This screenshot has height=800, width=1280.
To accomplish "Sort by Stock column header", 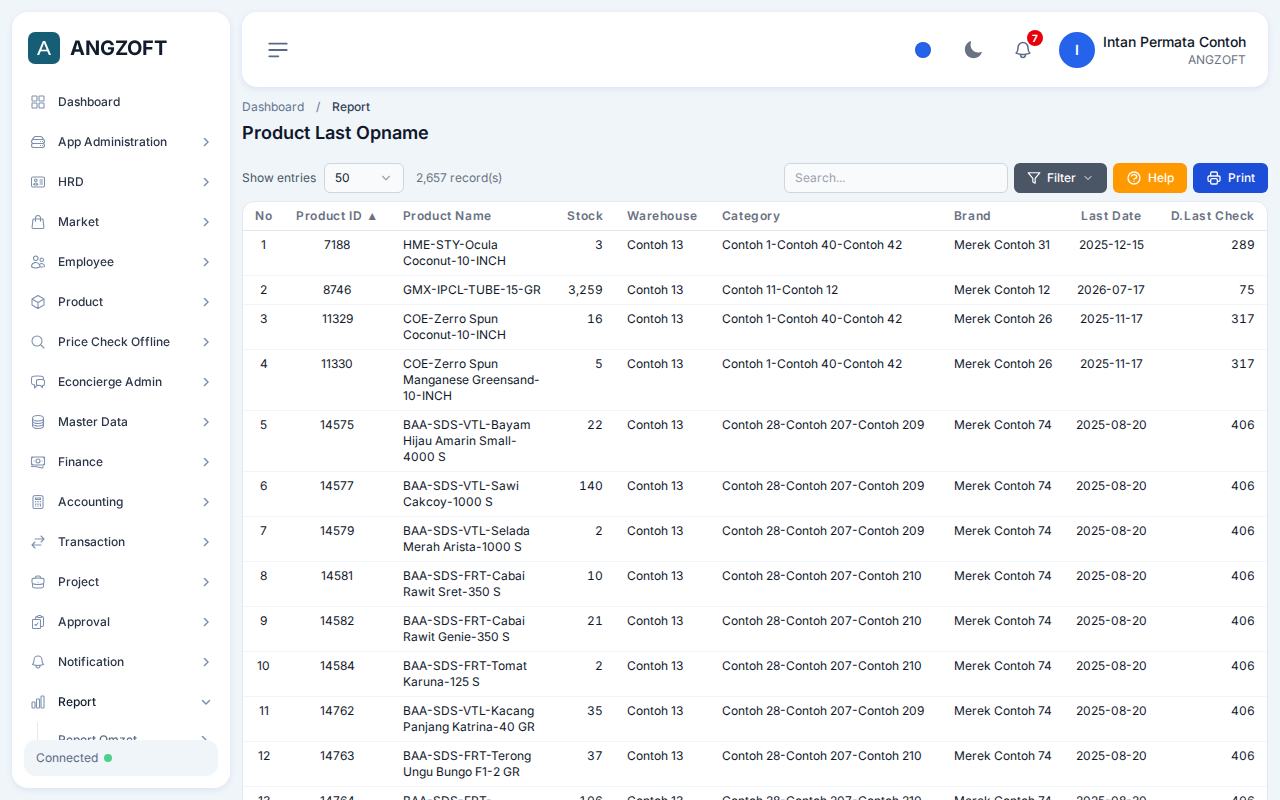I will tap(585, 216).
